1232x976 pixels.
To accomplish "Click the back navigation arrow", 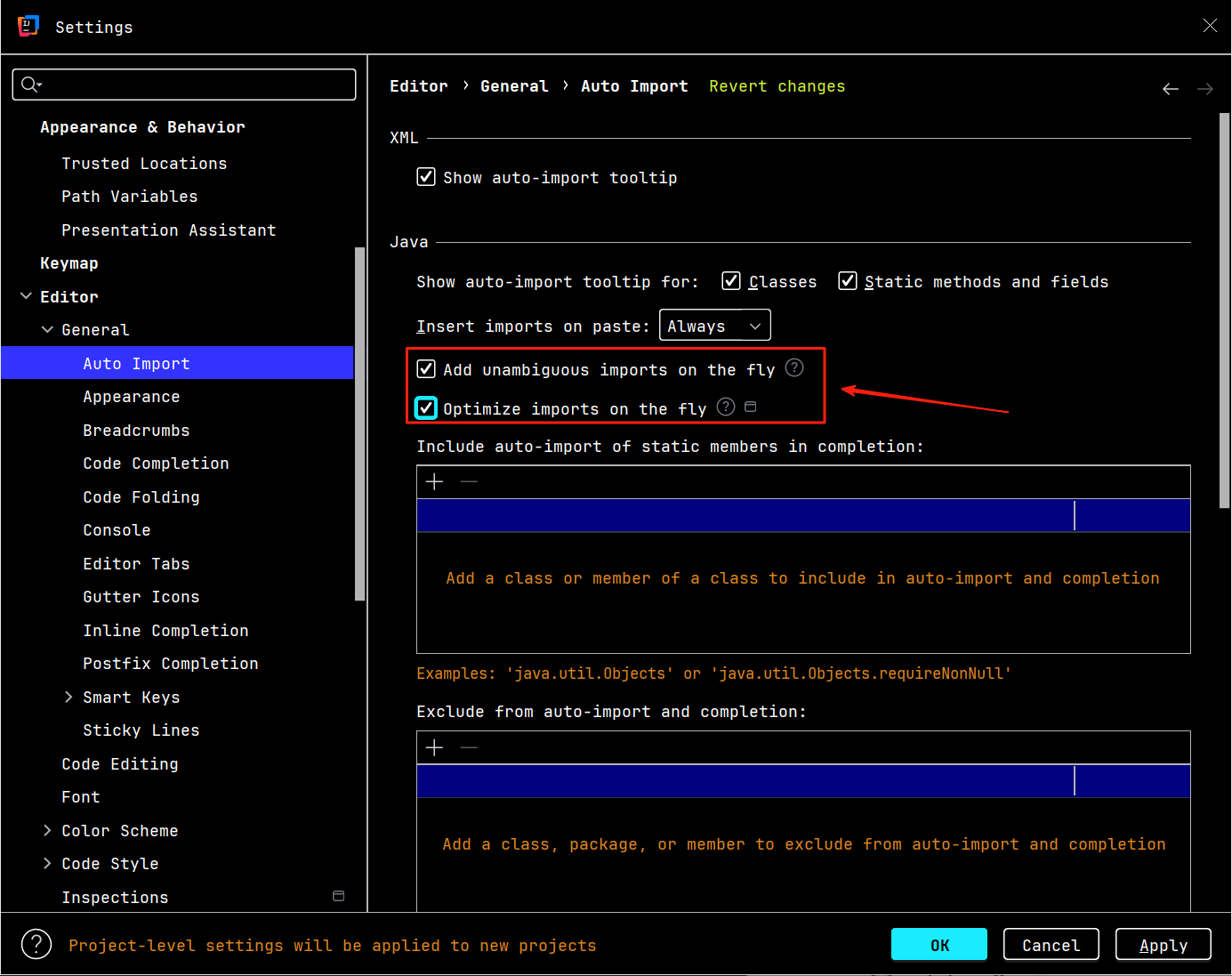I will 1170,88.
